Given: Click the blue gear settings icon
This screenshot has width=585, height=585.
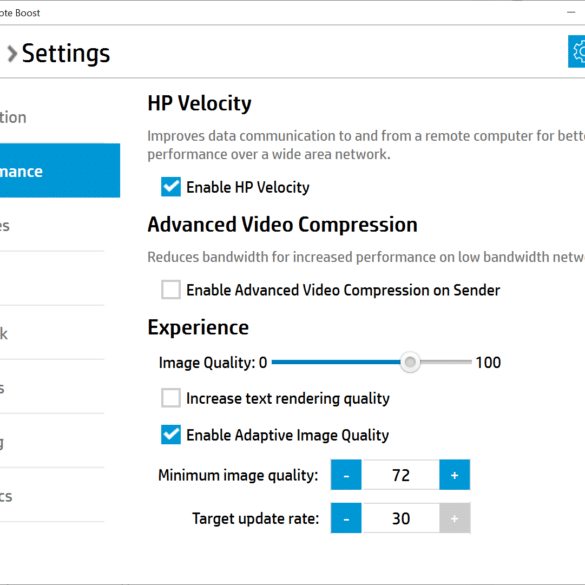Looking at the screenshot, I should tap(577, 51).
